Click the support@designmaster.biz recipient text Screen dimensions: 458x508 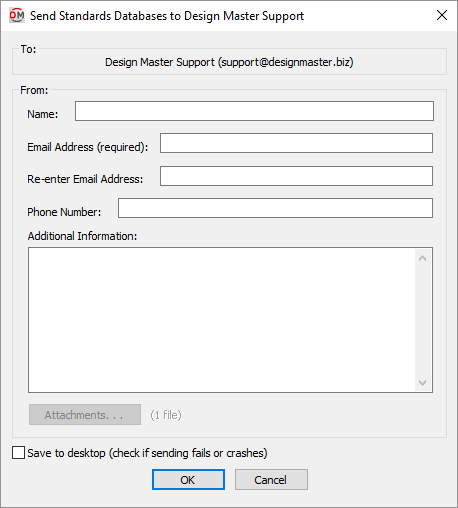pos(286,62)
